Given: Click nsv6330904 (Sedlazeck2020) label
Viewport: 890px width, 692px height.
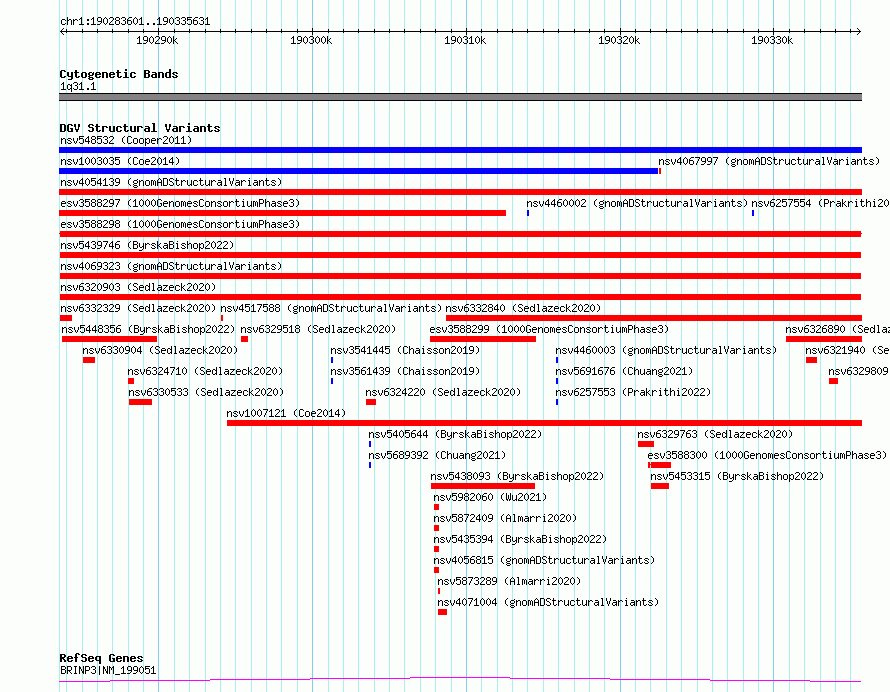Looking at the screenshot, I should tap(160, 350).
